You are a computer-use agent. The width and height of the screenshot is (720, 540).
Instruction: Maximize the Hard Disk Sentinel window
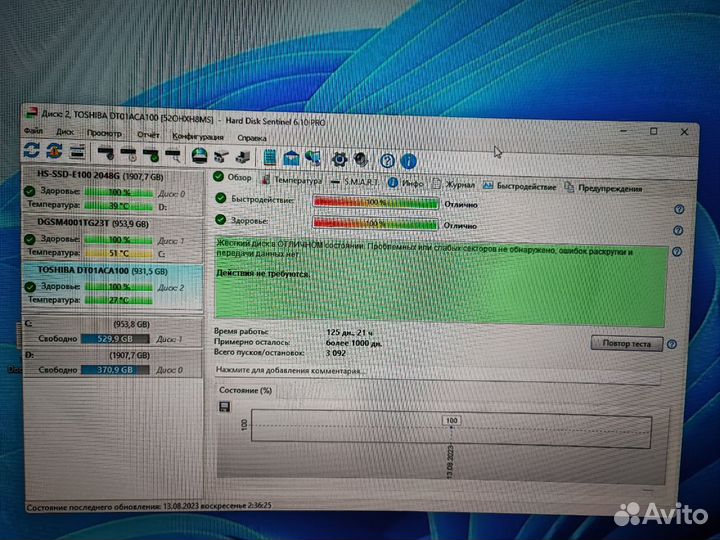pyautogui.click(x=654, y=131)
